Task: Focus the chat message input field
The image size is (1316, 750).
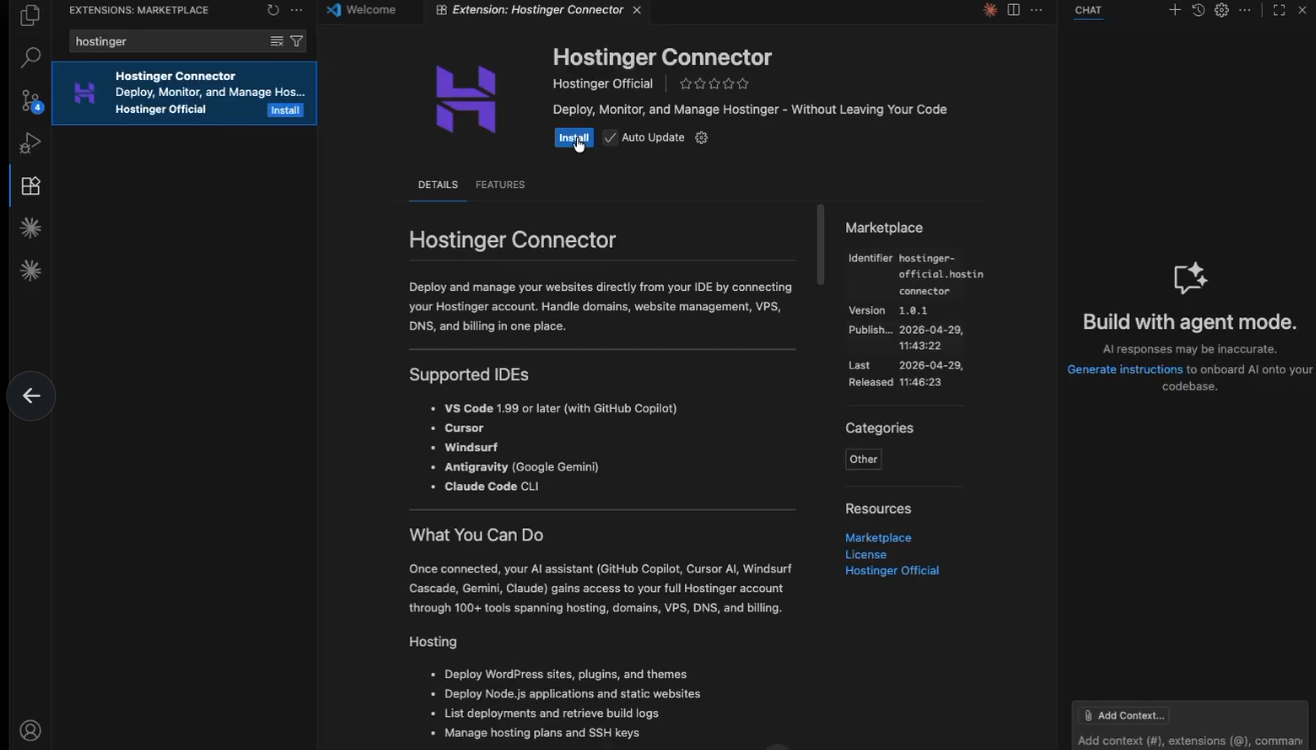Action: [1190, 741]
